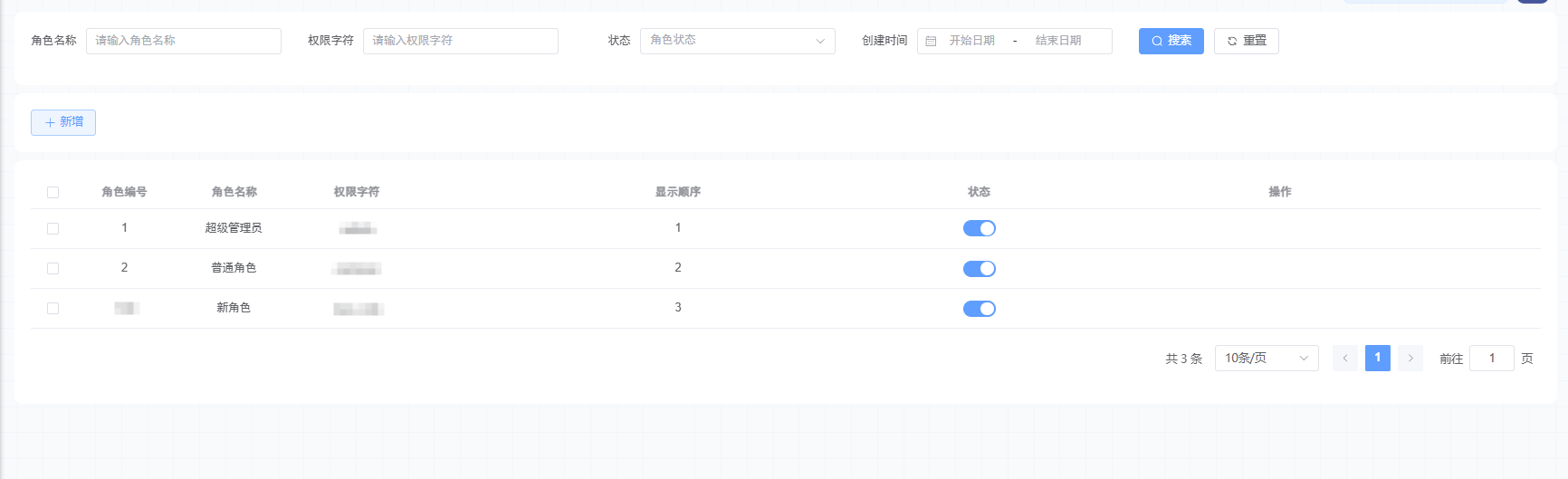This screenshot has width=1568, height=479.
Task: Check the select-all header checkbox
Action: coord(53,192)
